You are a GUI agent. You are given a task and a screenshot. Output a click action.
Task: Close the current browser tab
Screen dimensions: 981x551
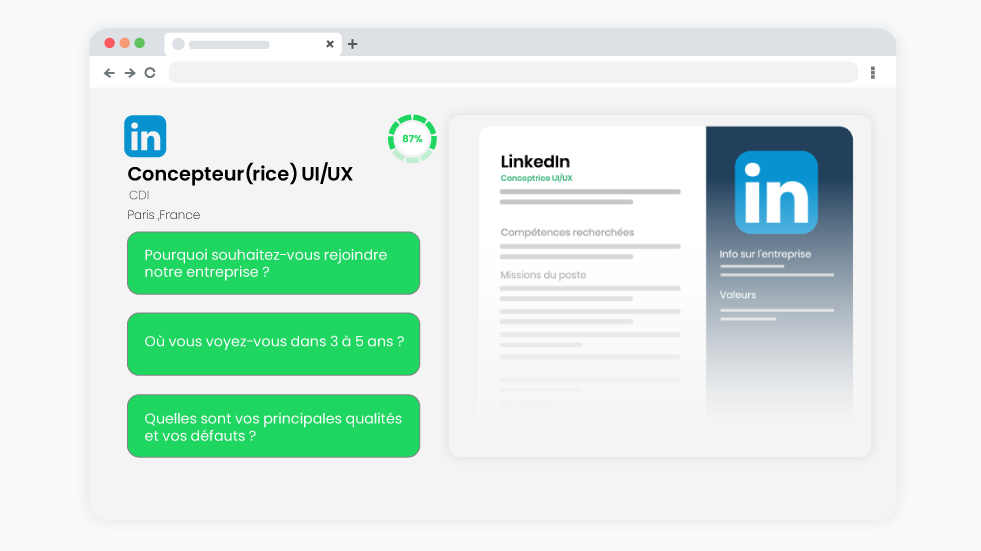click(x=330, y=44)
